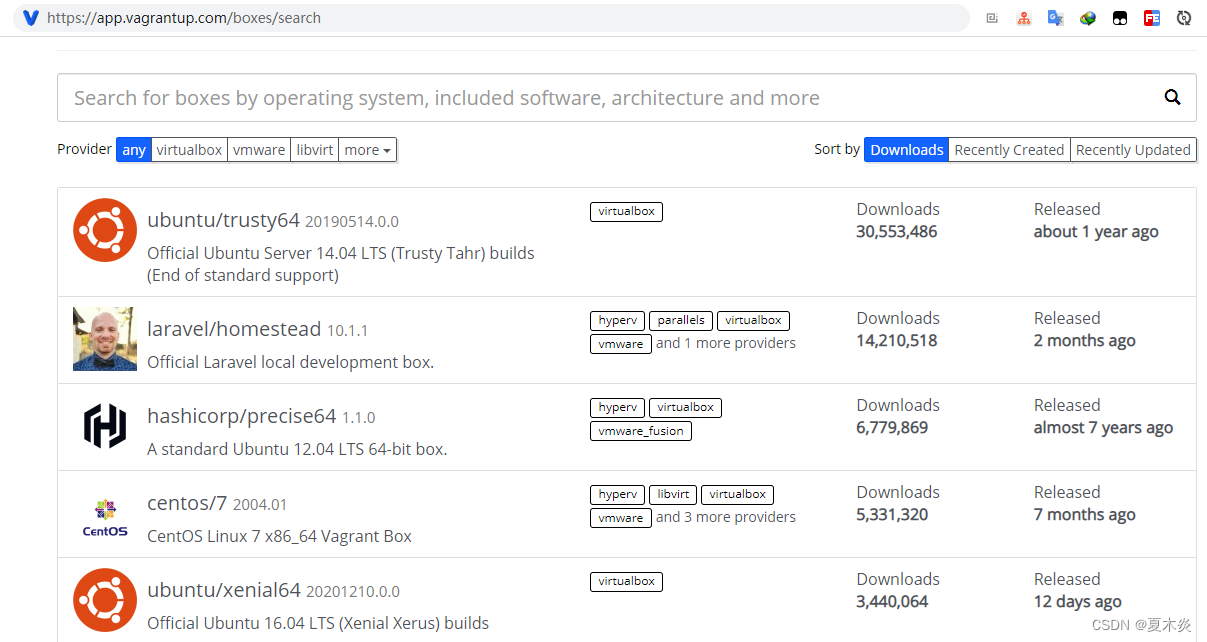Screen dimensions: 1207x642
Task: Click vmware tag on laravel/homestead row
Action: tap(621, 343)
